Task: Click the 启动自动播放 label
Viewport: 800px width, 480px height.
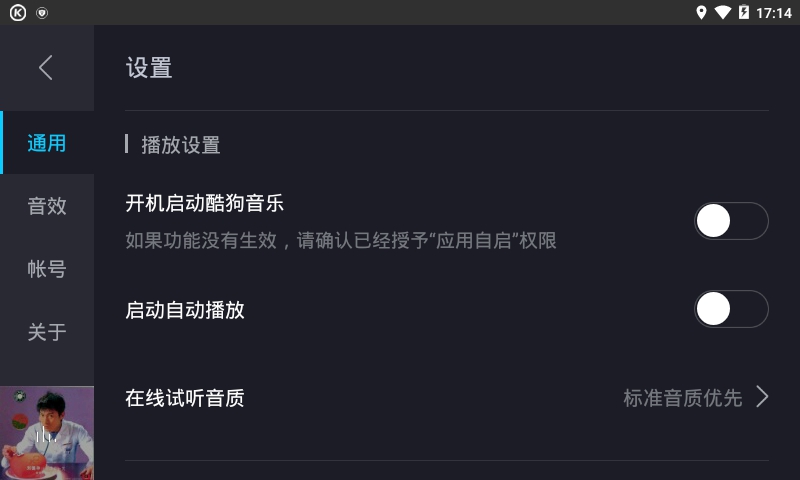Action: pyautogui.click(x=185, y=310)
